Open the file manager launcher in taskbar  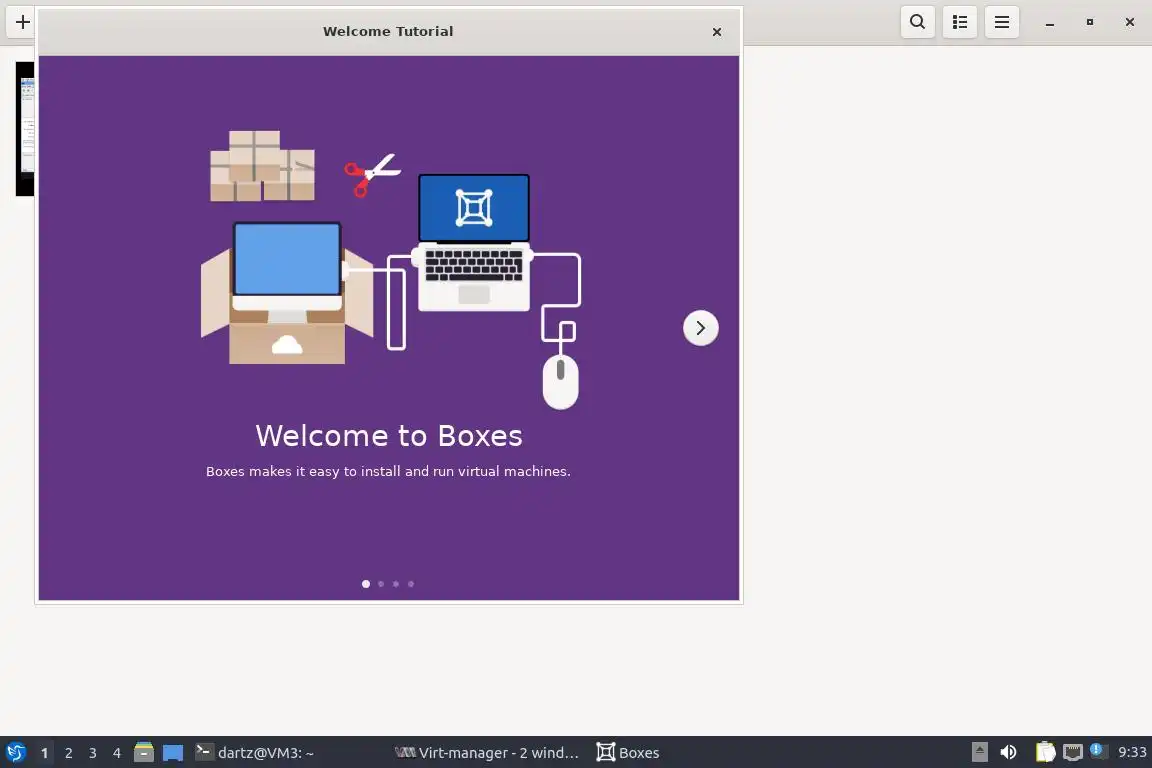tap(144, 753)
